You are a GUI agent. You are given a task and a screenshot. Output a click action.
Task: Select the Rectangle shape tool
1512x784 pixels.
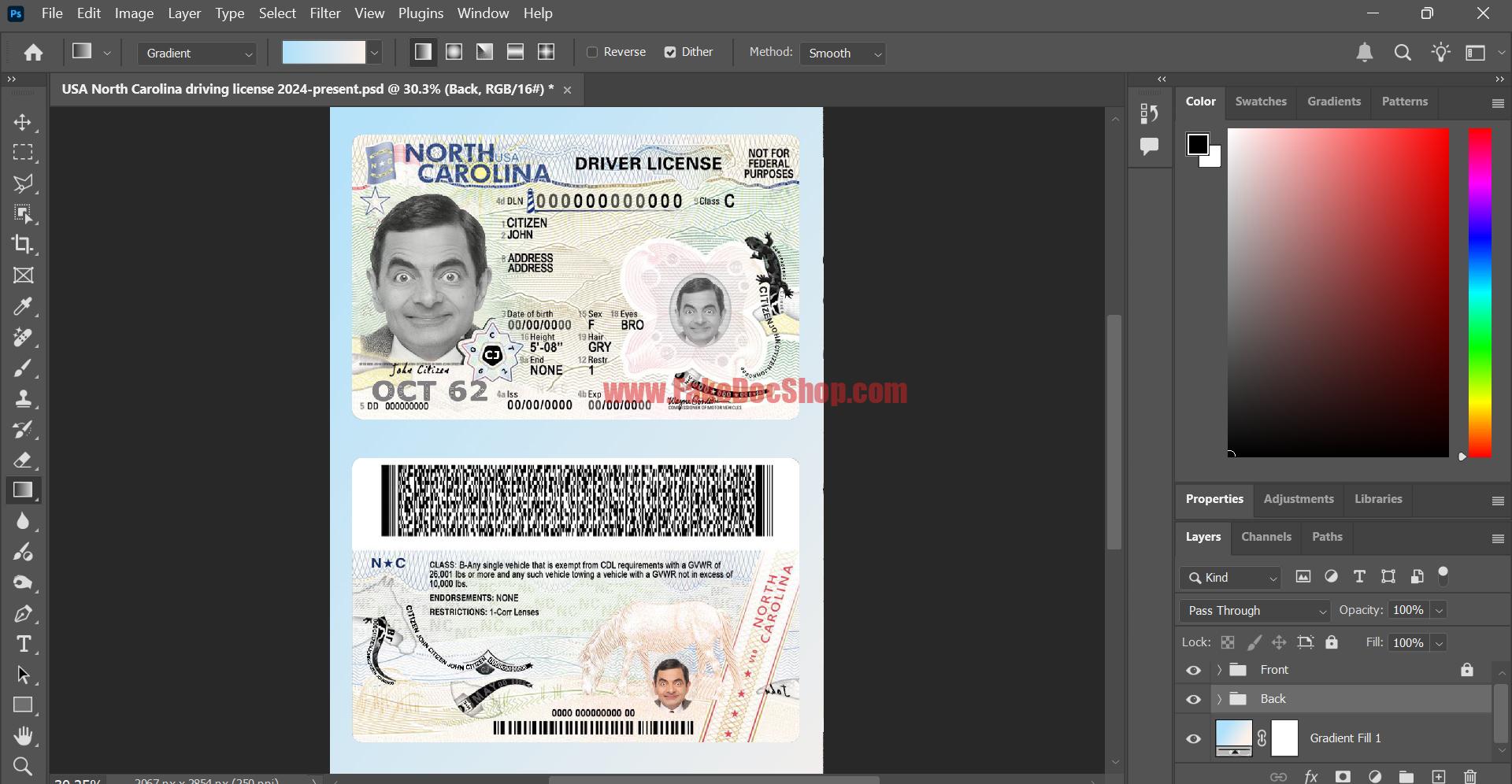pos(23,705)
